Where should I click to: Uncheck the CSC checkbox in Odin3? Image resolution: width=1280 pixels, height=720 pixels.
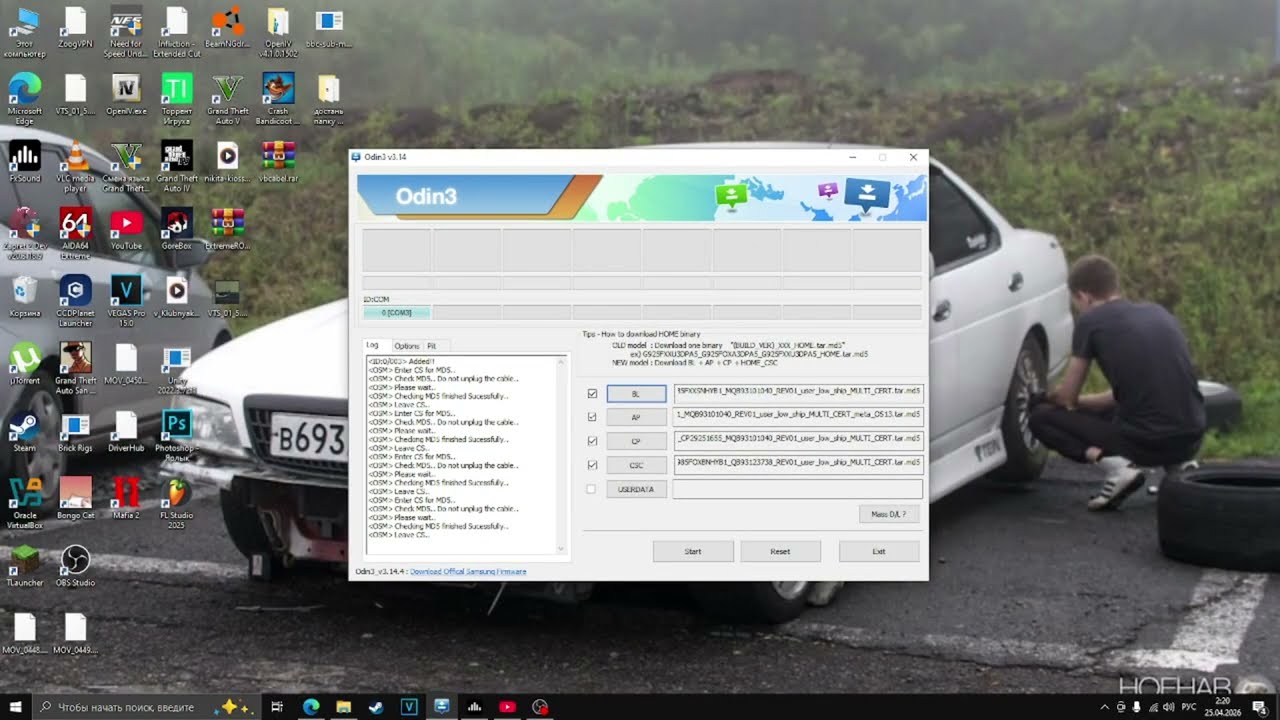(x=592, y=465)
